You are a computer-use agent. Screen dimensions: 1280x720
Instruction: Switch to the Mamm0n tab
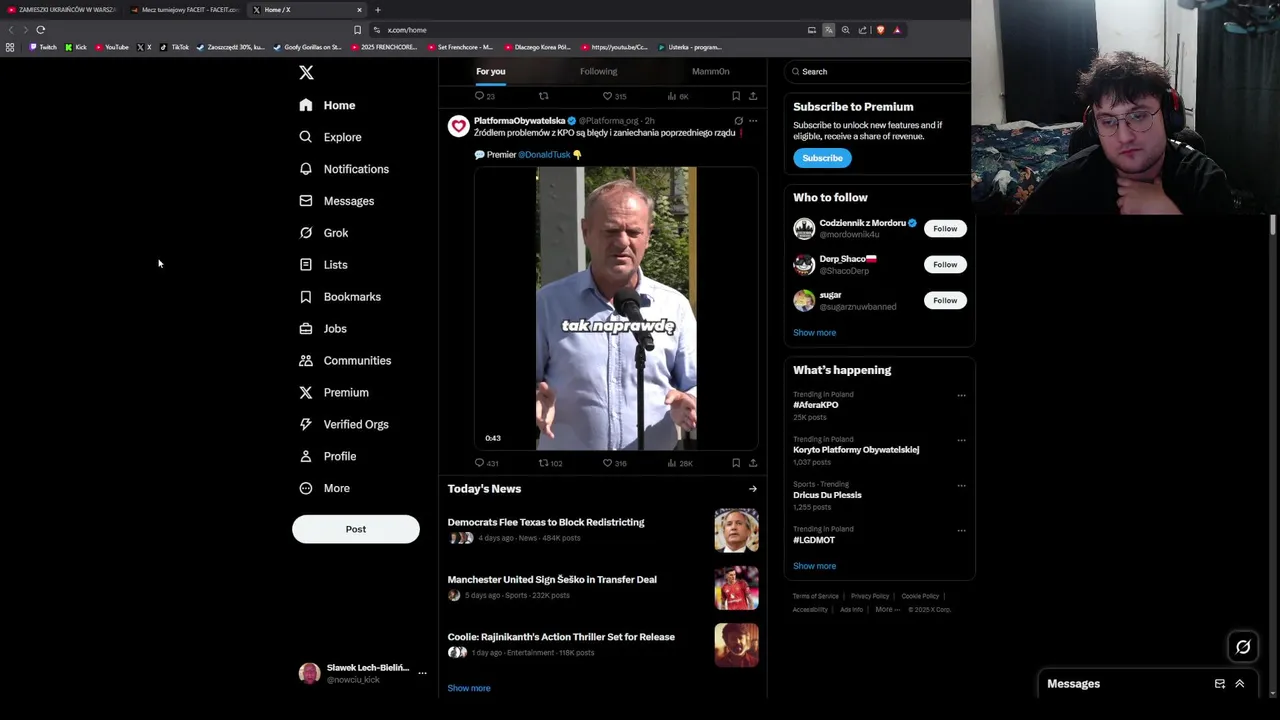(711, 72)
